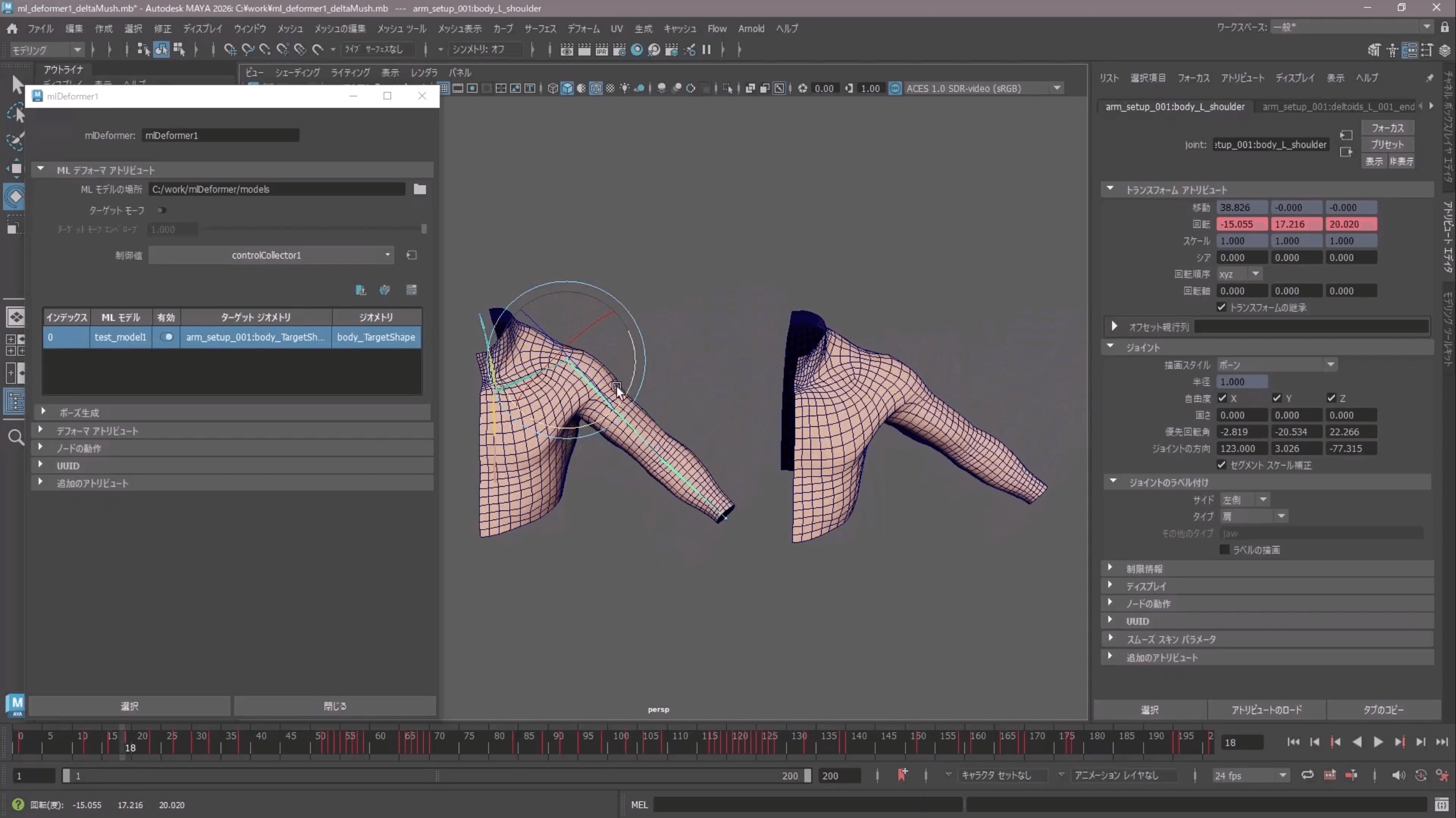The width and height of the screenshot is (1456, 818).
Task: Click the snap to curve magnet icon
Action: [248, 50]
